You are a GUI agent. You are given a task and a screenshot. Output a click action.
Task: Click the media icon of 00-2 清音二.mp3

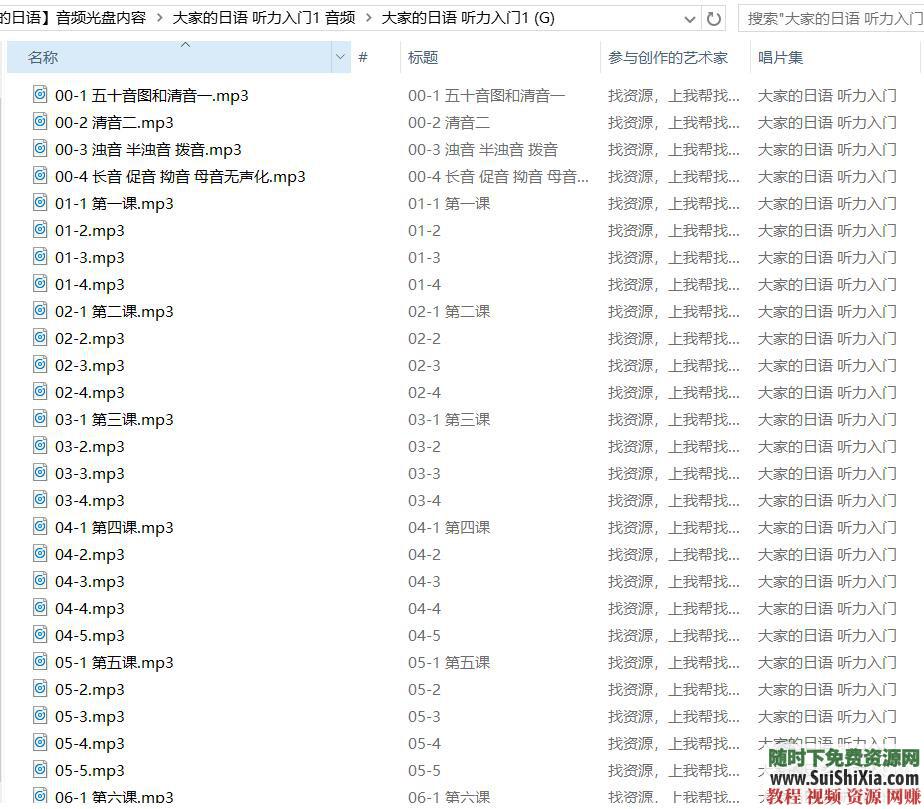[40, 122]
